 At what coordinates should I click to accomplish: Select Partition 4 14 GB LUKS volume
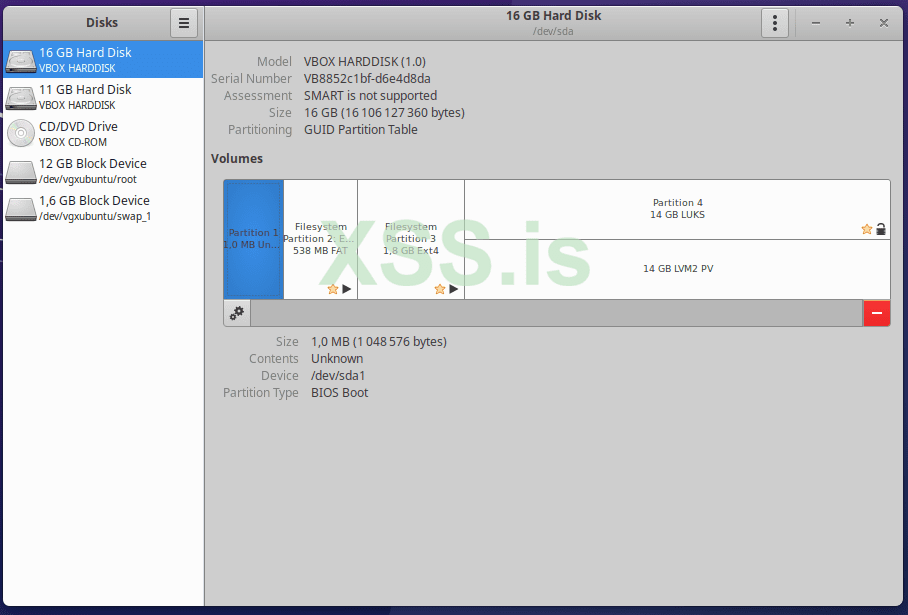point(677,209)
